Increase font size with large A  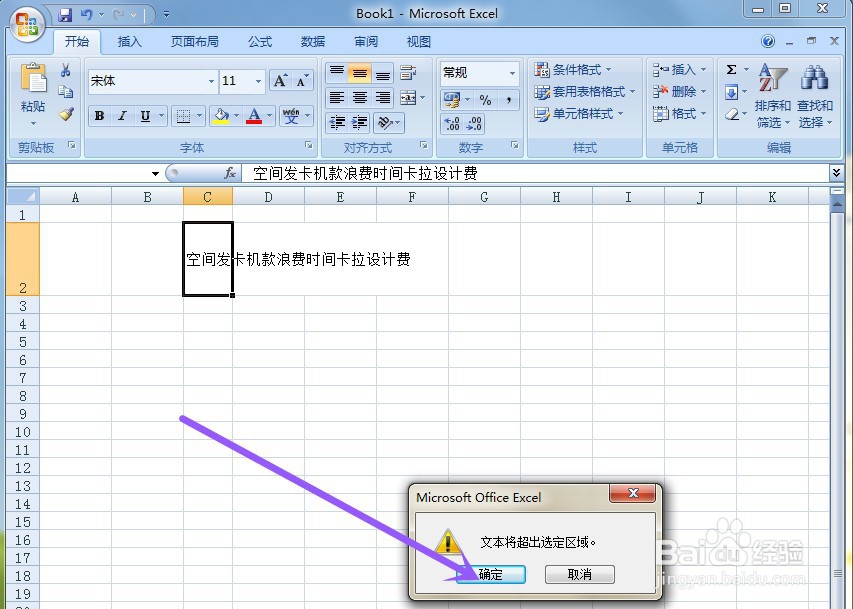pos(280,81)
